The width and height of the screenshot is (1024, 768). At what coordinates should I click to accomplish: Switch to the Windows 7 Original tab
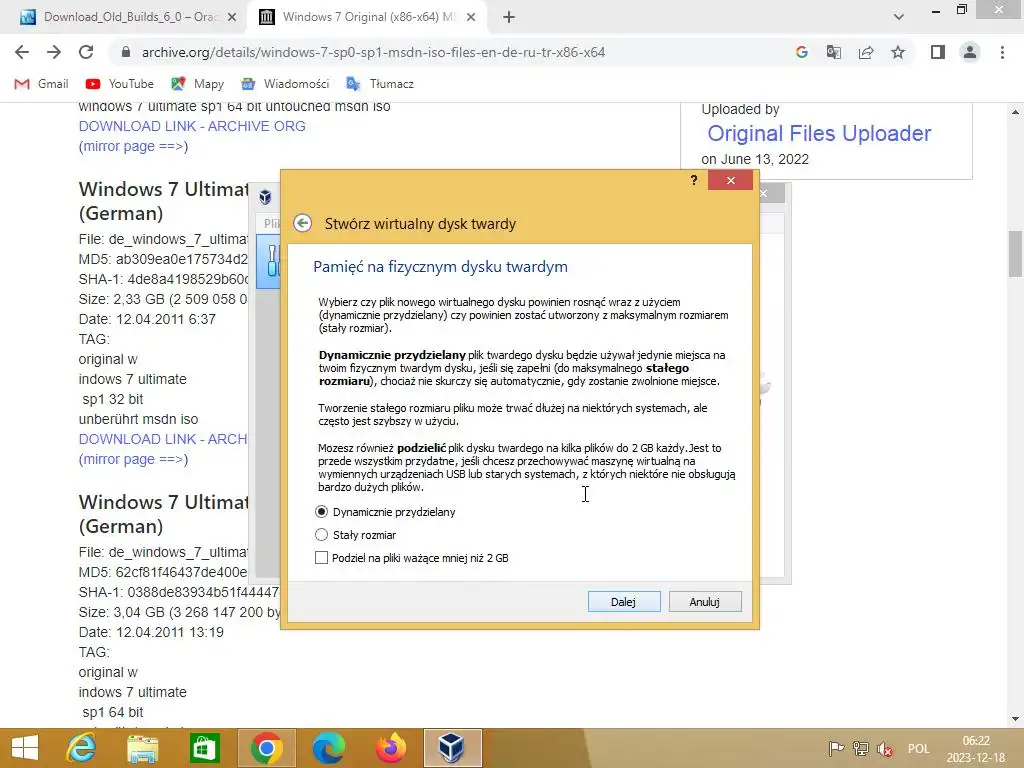point(366,17)
